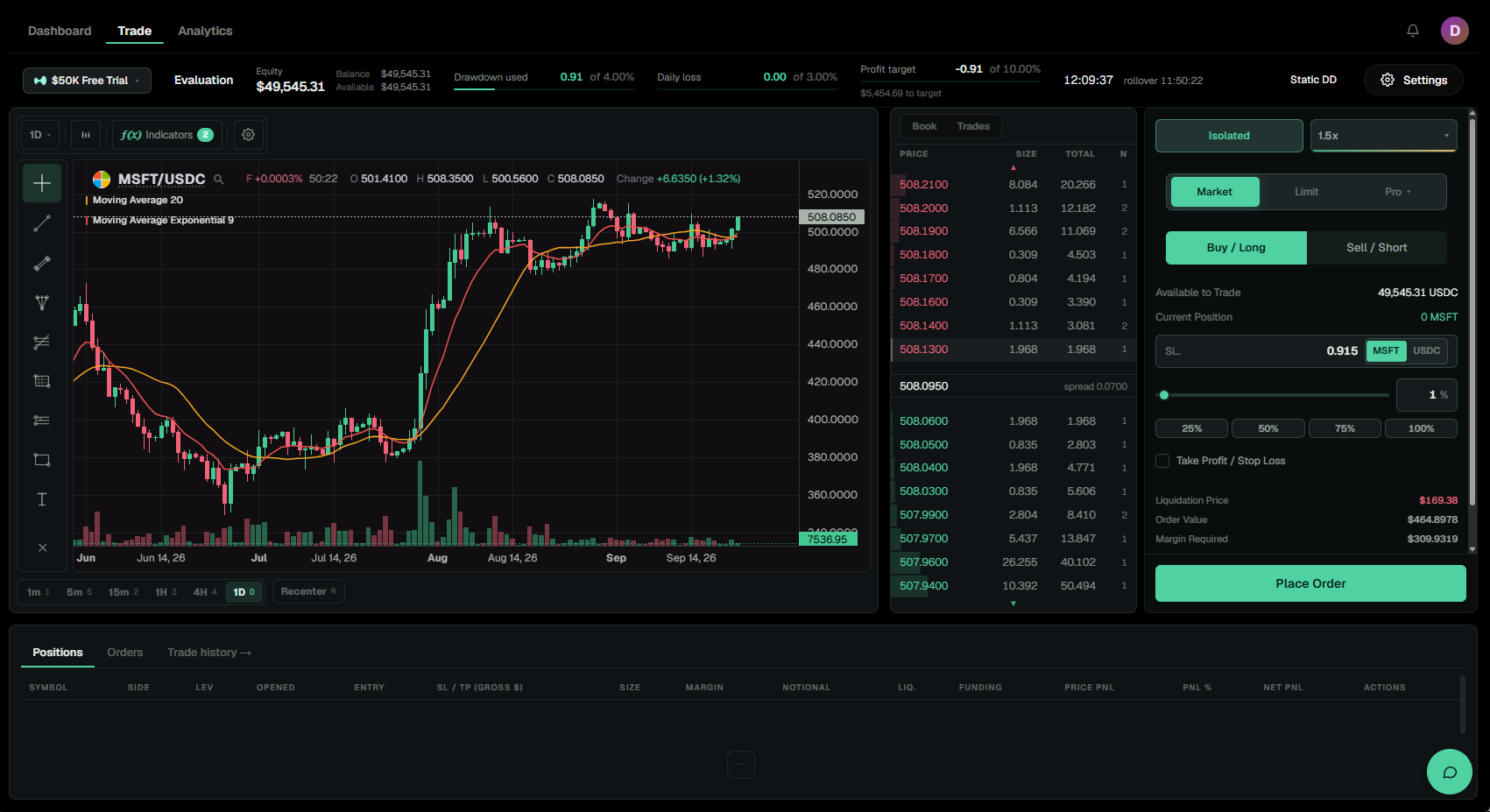Screen dimensions: 1490x812
Task: Open the Trade tab
Action: point(135,31)
